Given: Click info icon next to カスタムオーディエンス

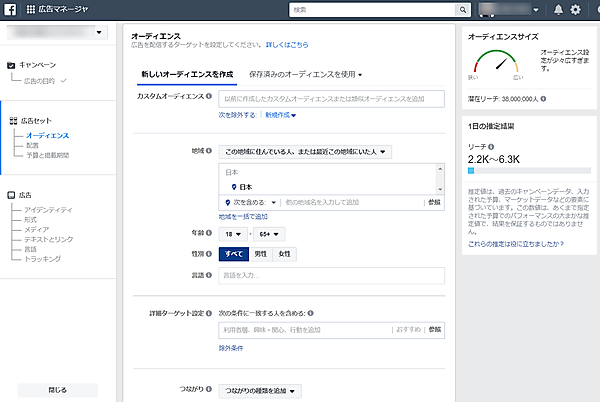Looking at the screenshot, I should (209, 96).
